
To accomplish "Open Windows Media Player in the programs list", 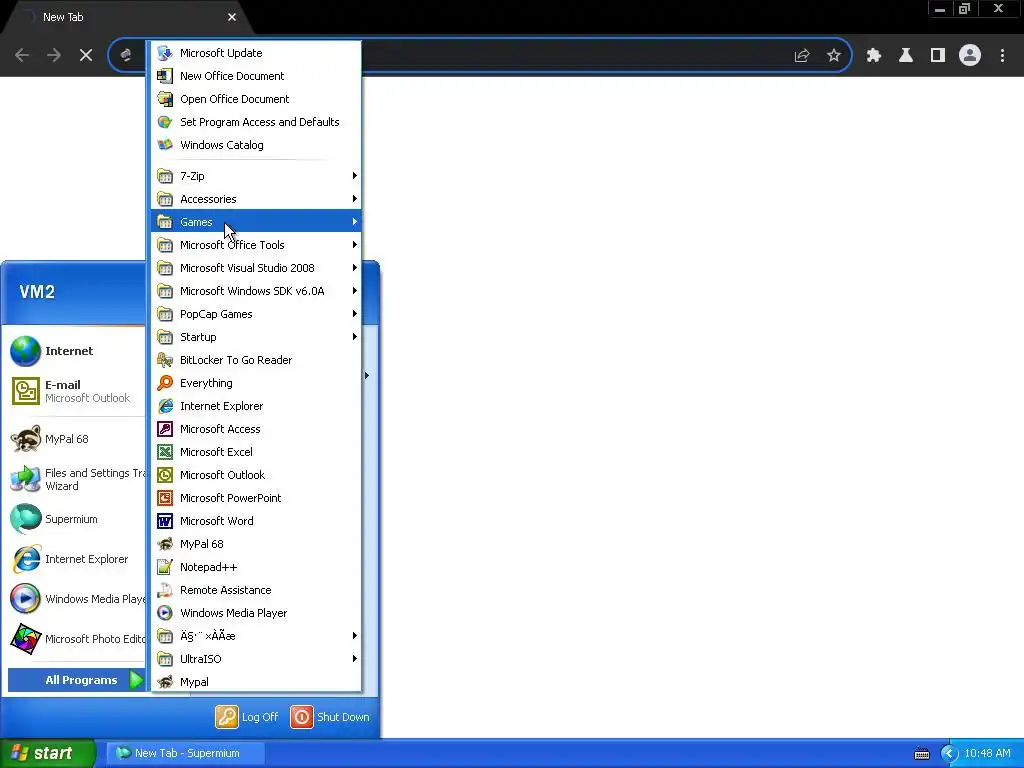I will (256, 613).
